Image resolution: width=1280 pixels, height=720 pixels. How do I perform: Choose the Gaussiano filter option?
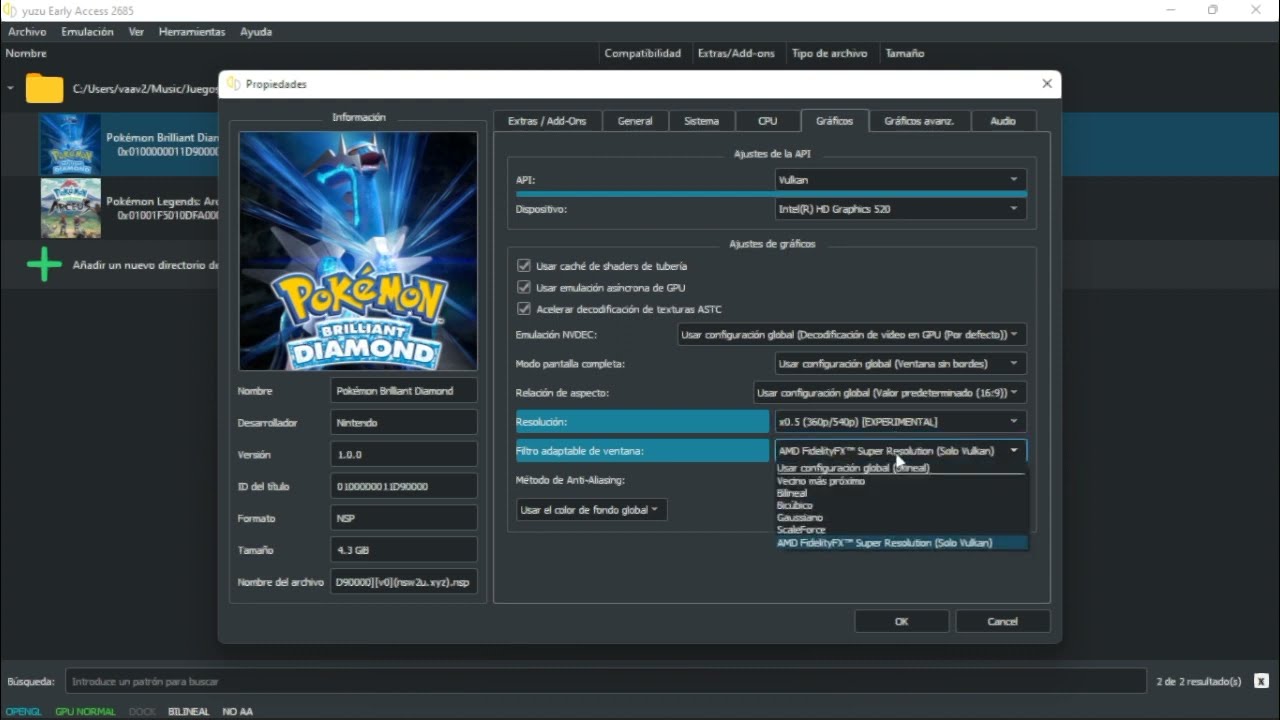[x=901, y=518]
